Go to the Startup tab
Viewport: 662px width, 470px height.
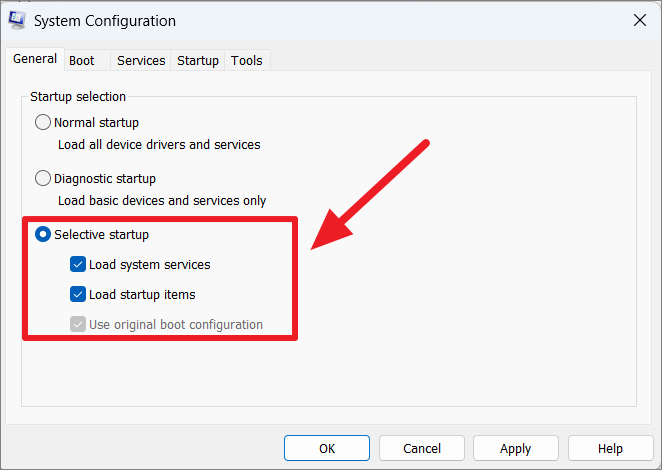coord(198,60)
